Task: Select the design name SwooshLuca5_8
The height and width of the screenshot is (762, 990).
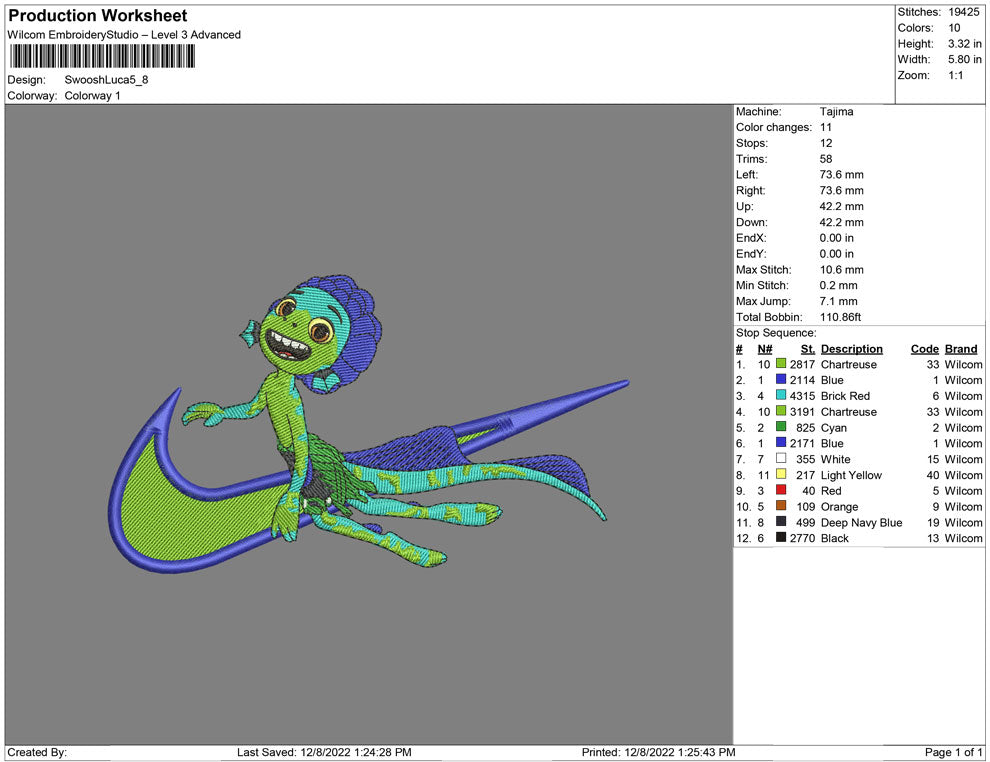Action: (x=106, y=80)
